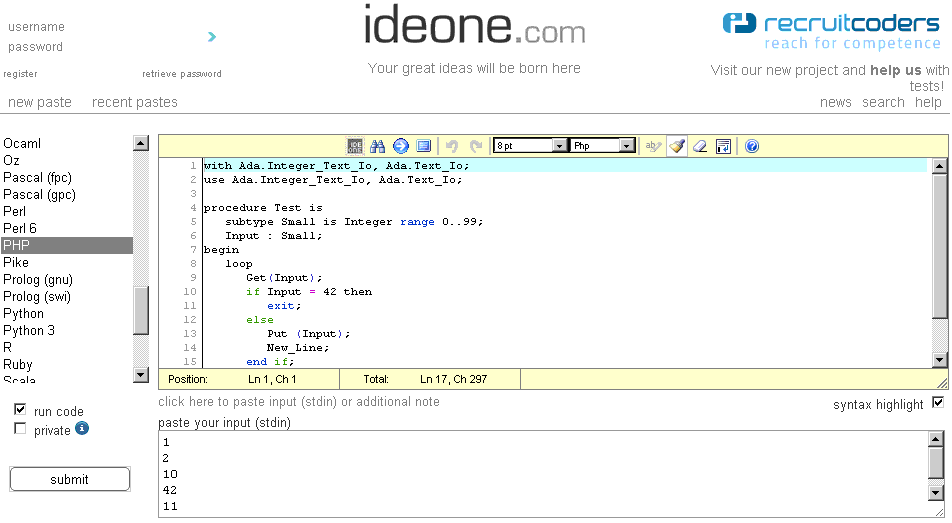Select R in the language list
This screenshot has width=952, height=523.
pos(67,347)
